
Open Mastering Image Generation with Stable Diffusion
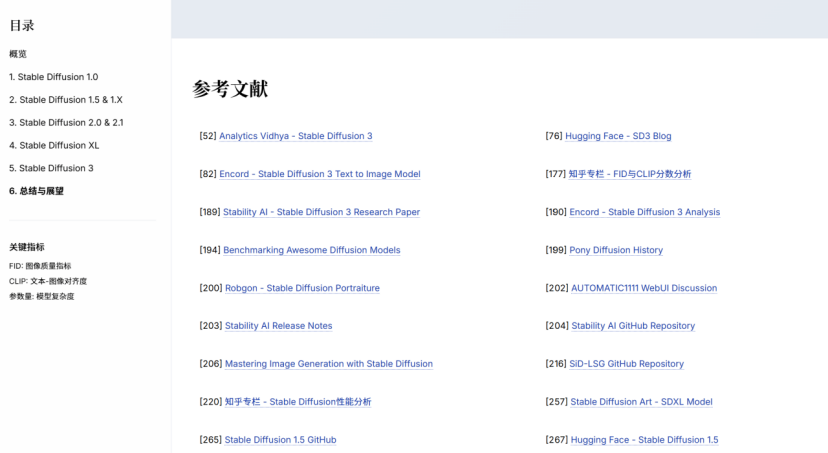[328, 364]
